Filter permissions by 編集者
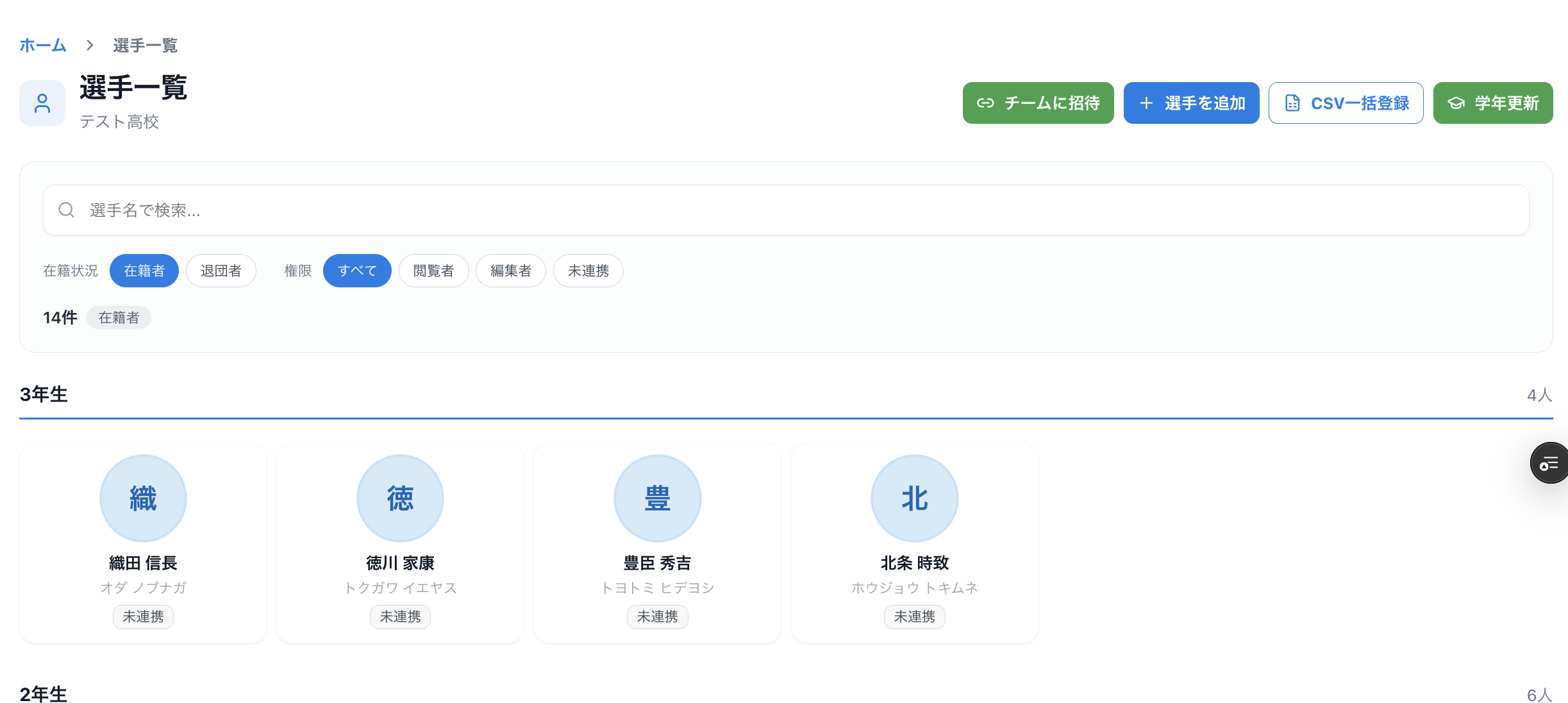Viewport: 1568px width, 703px height. tap(510, 271)
